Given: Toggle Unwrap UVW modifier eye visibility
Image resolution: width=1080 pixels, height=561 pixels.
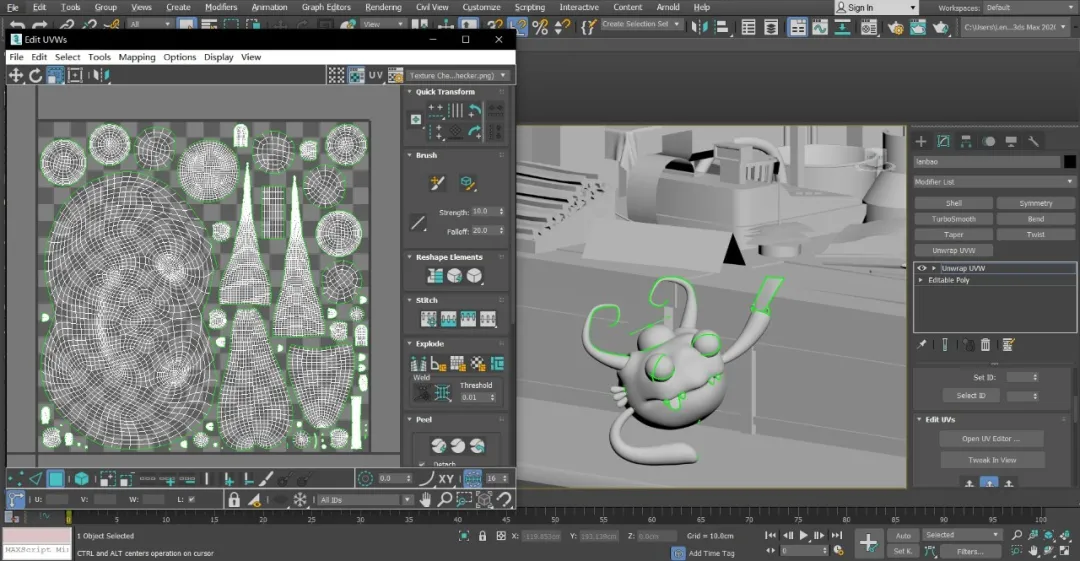Looking at the screenshot, I should coord(921,268).
